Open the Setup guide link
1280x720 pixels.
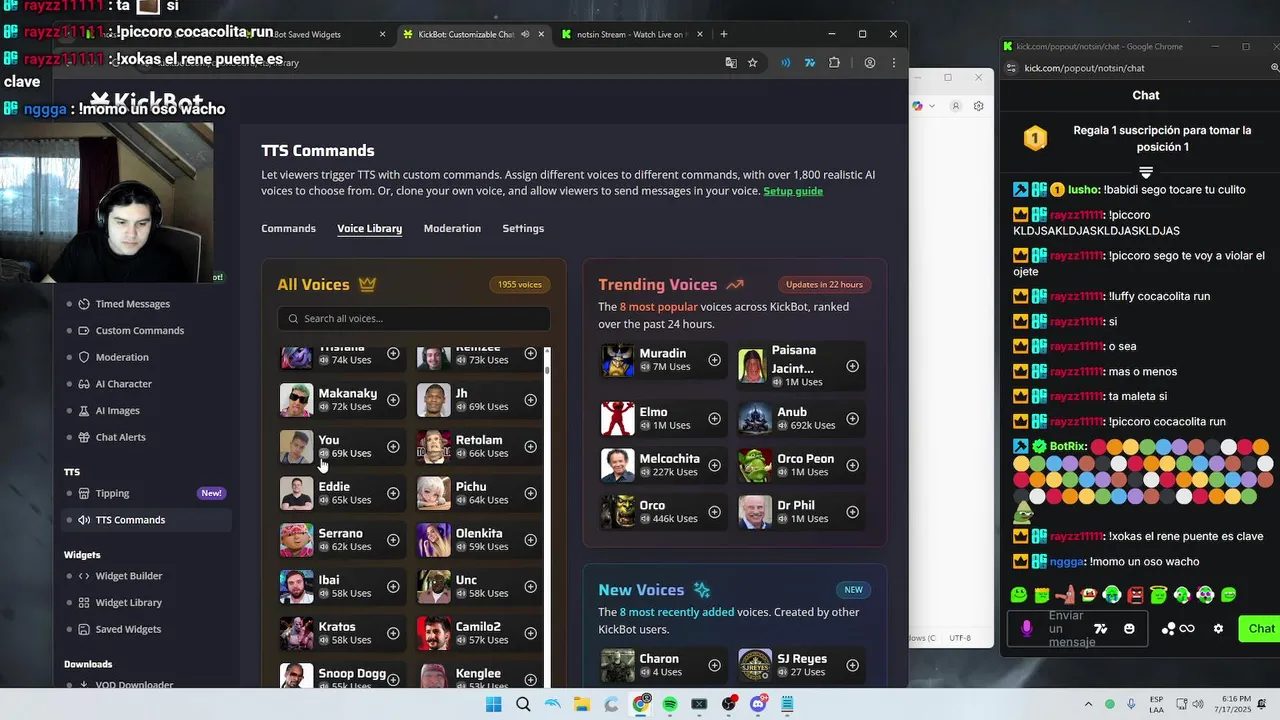tap(793, 191)
